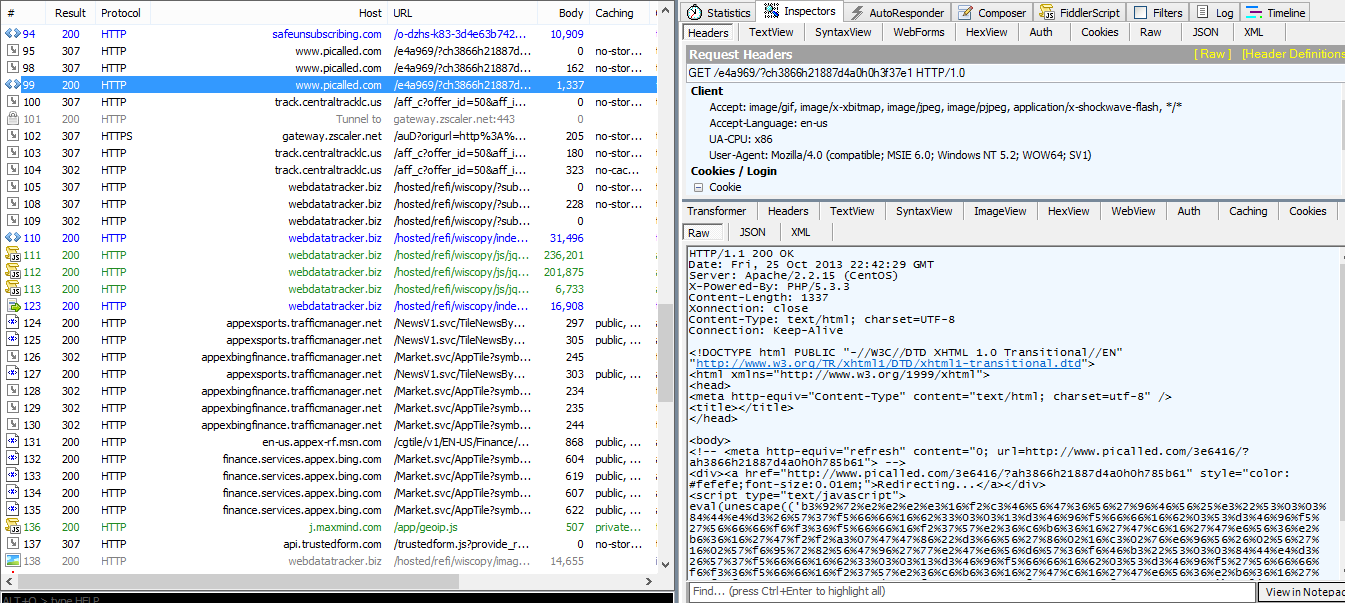Collapse the Cookie header node
This screenshot has width=1345, height=603.
pyautogui.click(x=698, y=187)
